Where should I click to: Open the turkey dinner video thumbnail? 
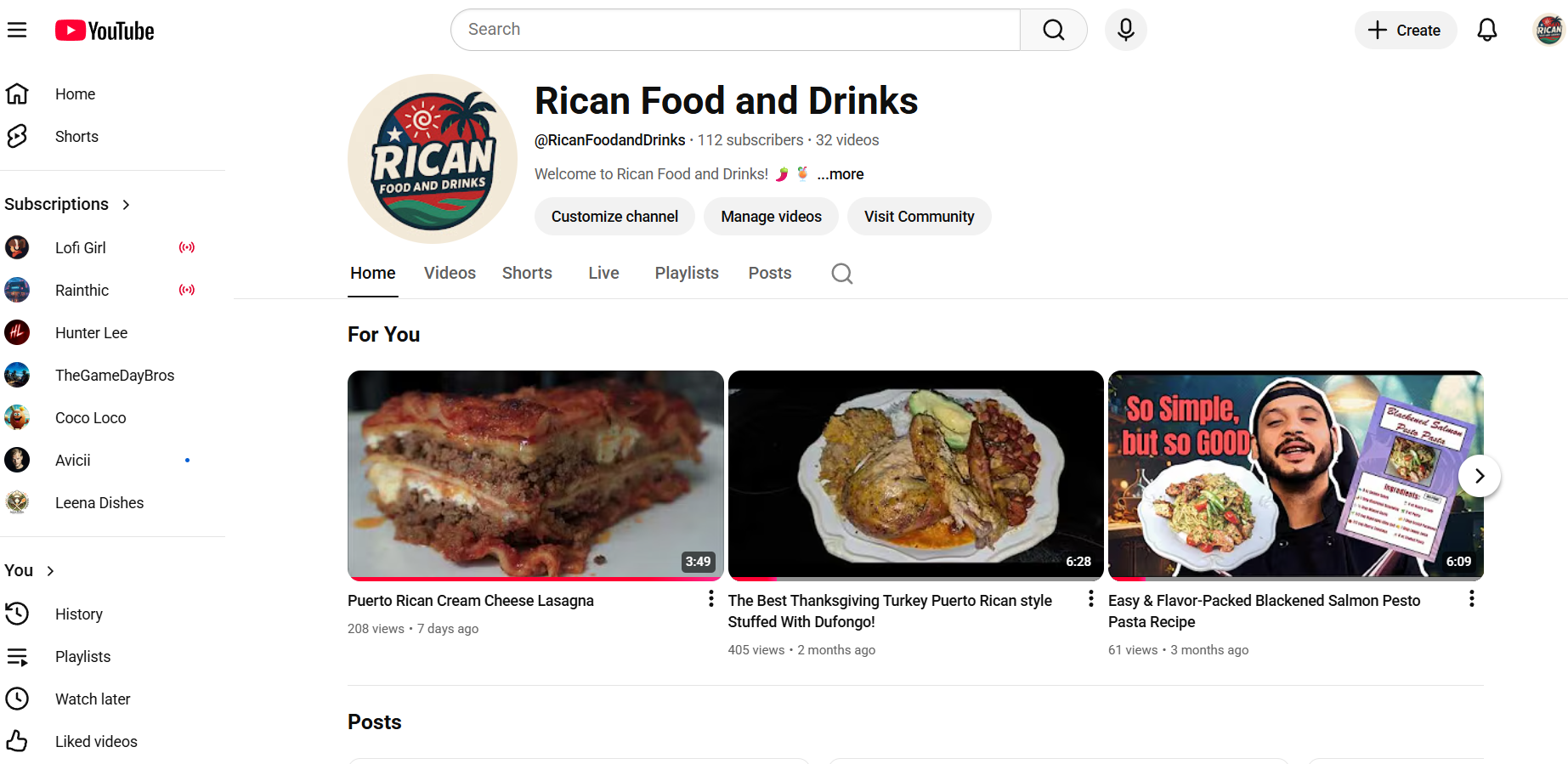(x=915, y=476)
